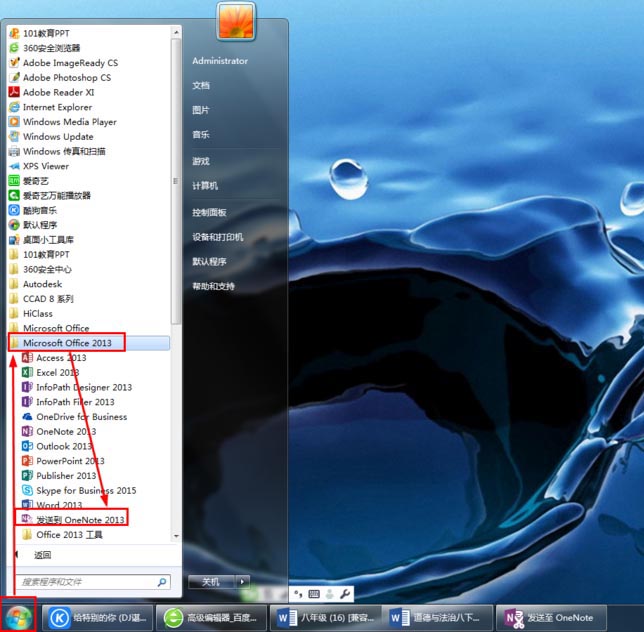Launch PowerPoint 2013 icon
The width and height of the screenshot is (644, 632).
pyautogui.click(x=28, y=461)
